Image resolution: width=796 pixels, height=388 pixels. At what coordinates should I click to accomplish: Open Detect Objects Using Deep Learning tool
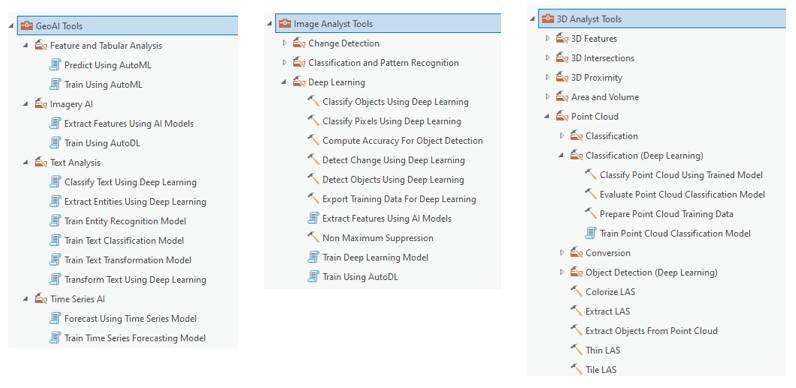coord(393,179)
